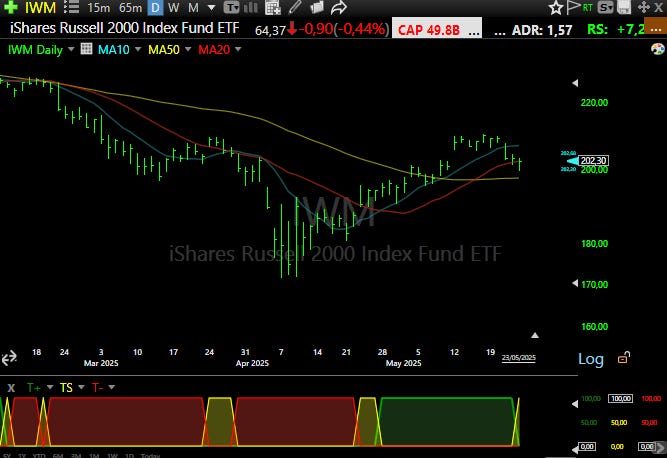Click the MA10 indicator label

(x=114, y=49)
